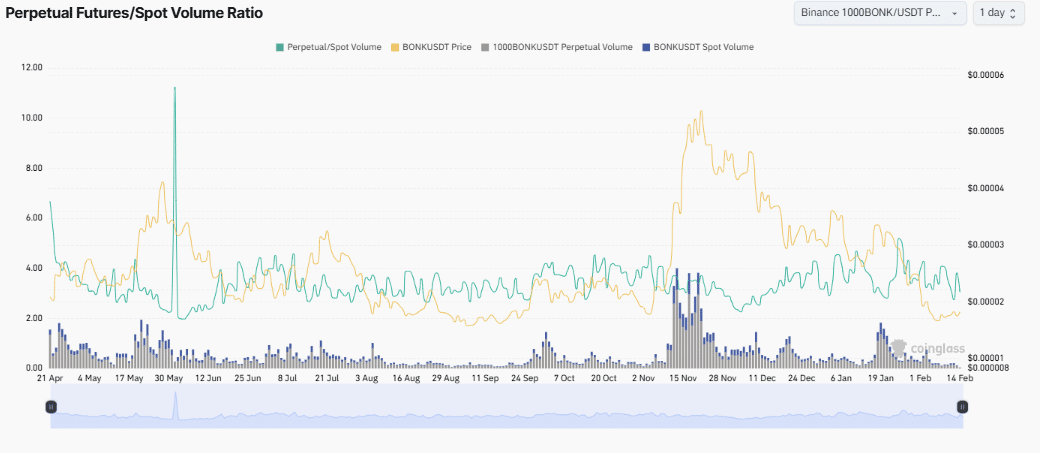Toggle the BONKUSDT Price legend series
Image resolution: width=1040 pixels, height=453 pixels.
pyautogui.click(x=437, y=47)
